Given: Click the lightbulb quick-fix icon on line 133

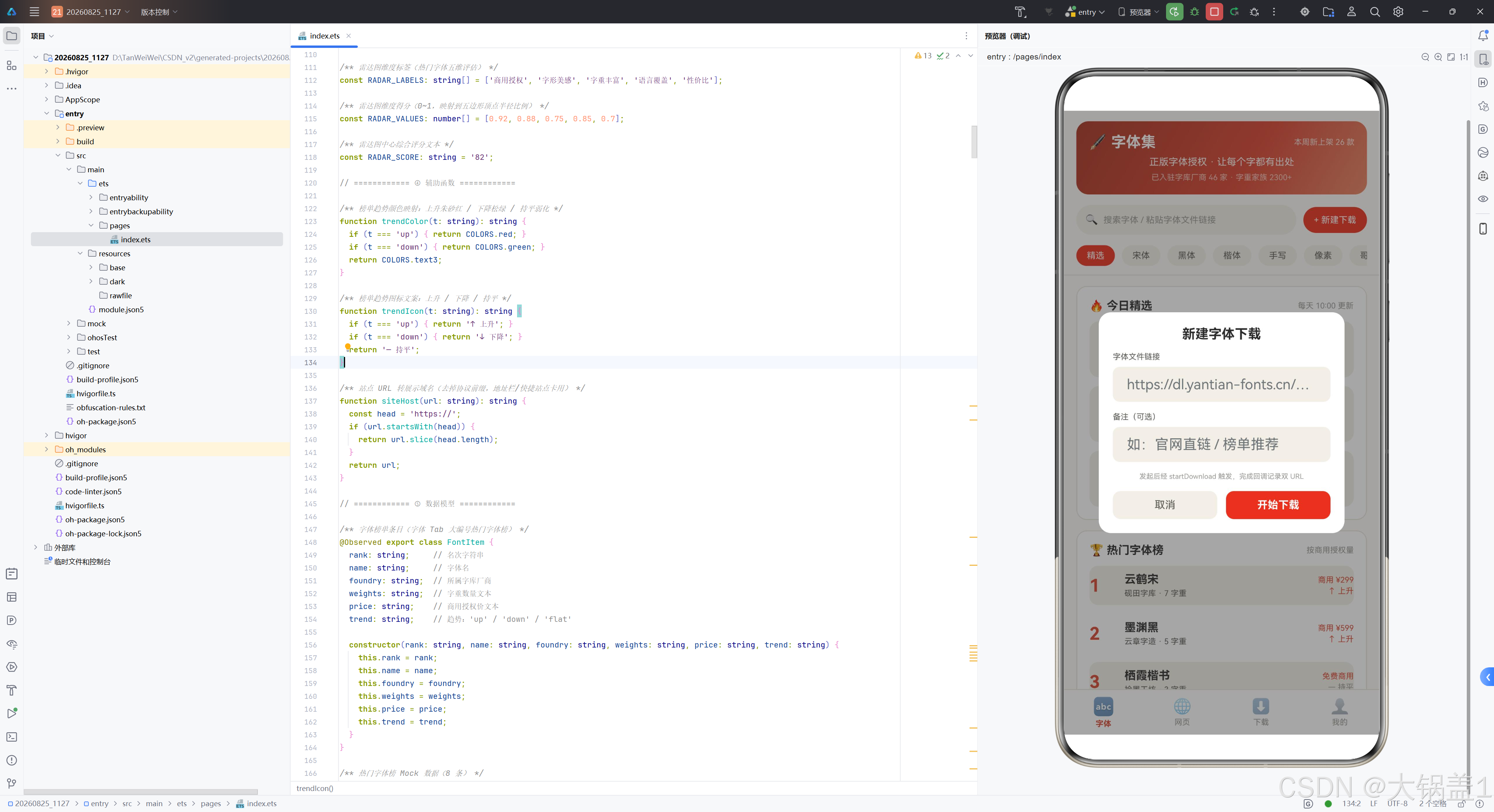Looking at the screenshot, I should [x=348, y=346].
